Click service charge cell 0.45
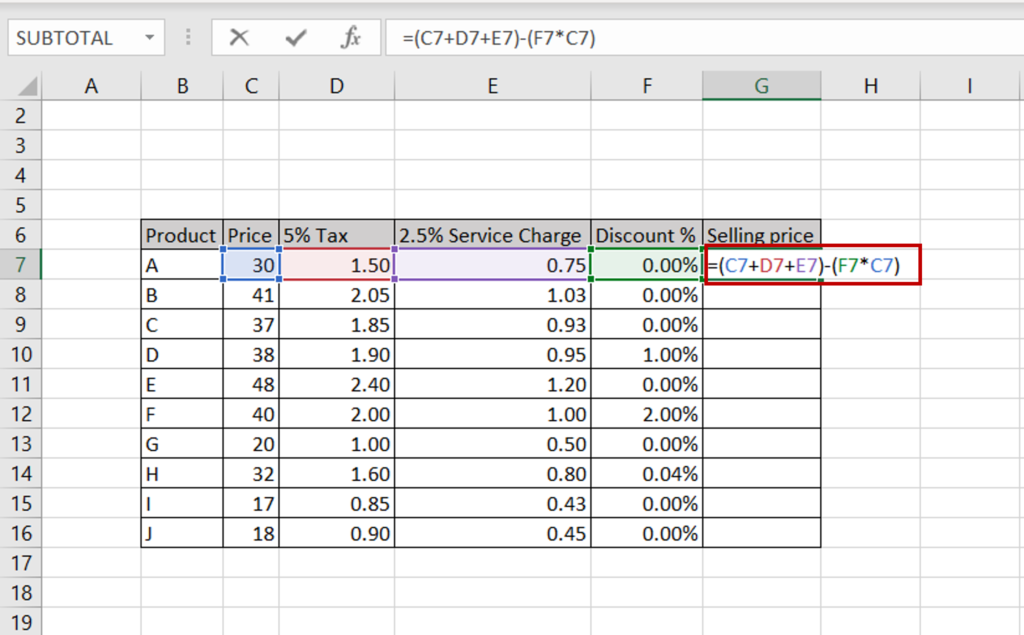Screen dimensions: 1024x635 click(x=492, y=533)
